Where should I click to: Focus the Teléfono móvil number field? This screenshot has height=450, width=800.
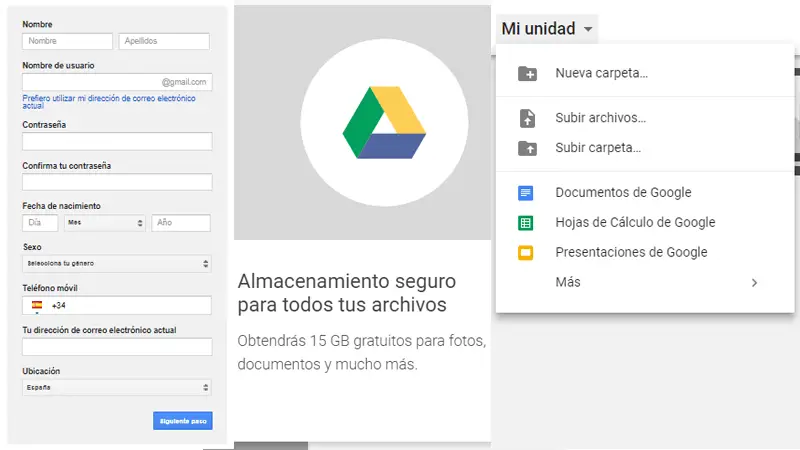click(x=117, y=305)
